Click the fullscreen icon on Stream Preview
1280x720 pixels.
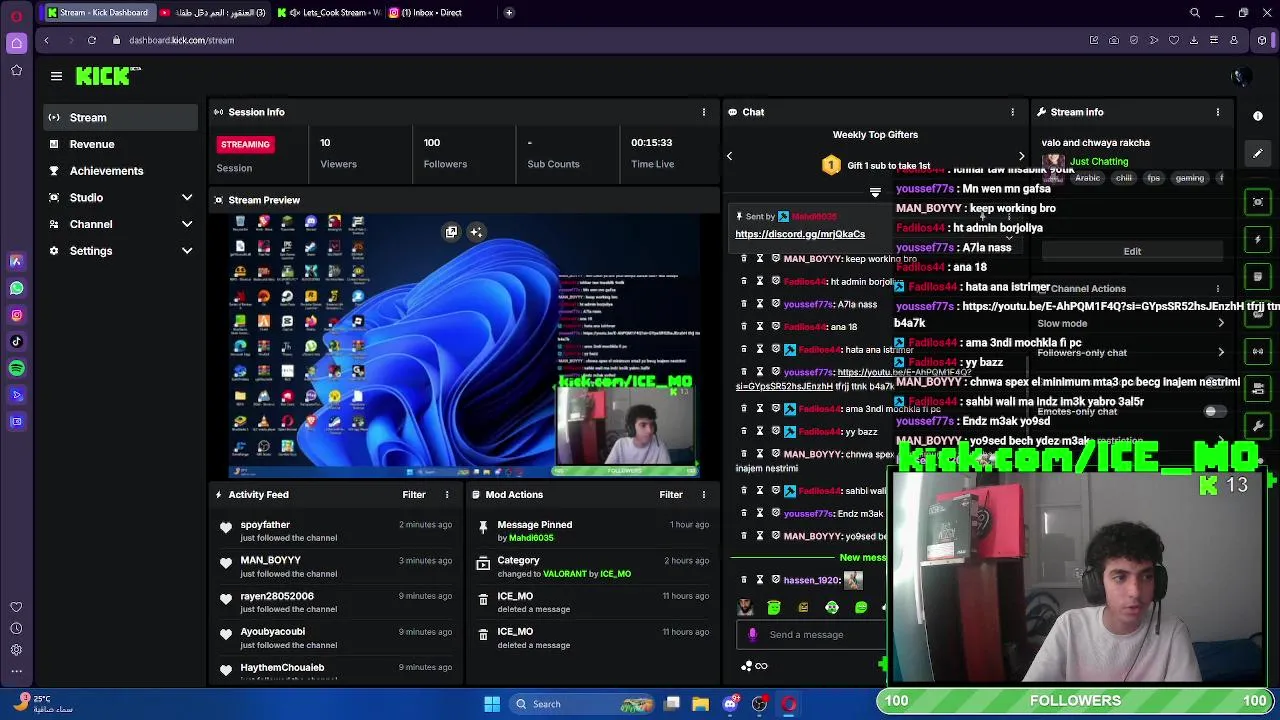coord(476,232)
